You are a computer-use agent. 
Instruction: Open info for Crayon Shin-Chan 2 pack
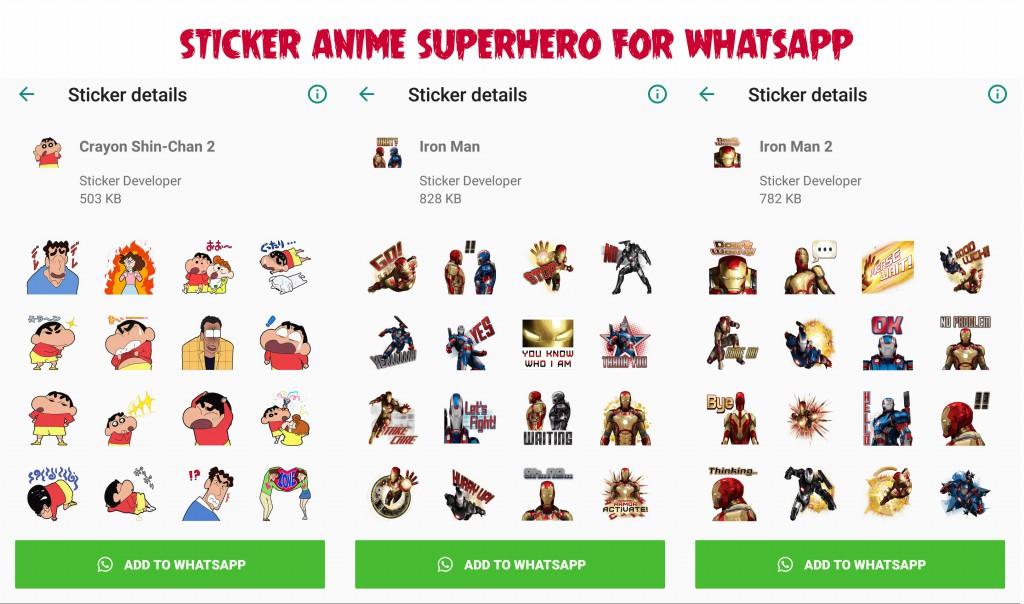tap(317, 95)
